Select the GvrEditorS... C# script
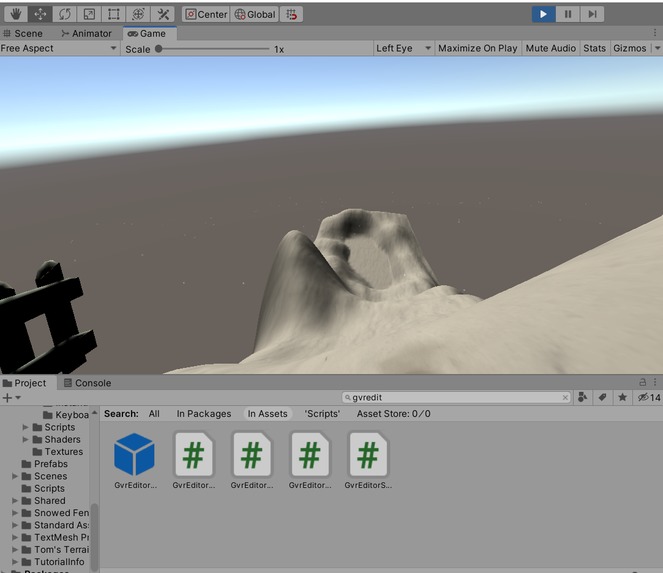Viewport: 663px width, 573px height. (x=368, y=461)
